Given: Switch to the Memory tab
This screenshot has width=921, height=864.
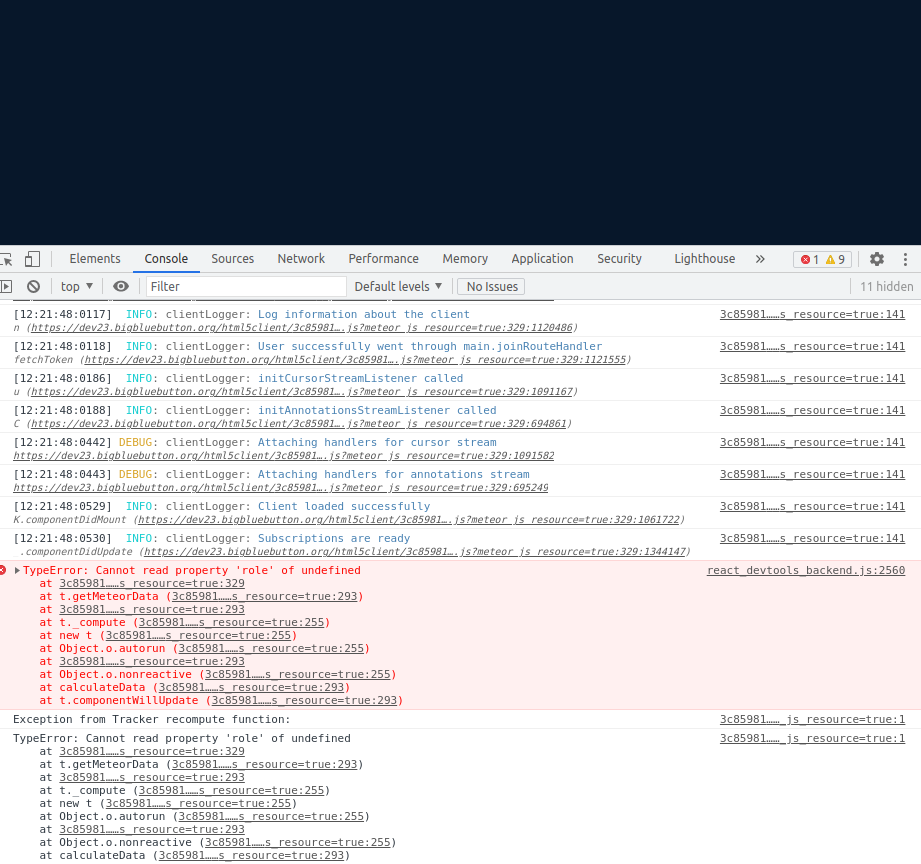Looking at the screenshot, I should coord(465,259).
